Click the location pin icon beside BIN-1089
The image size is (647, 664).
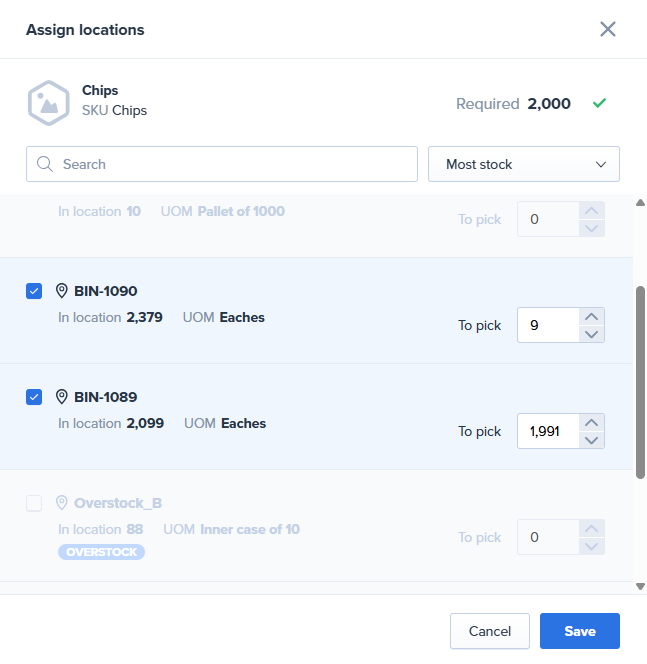pyautogui.click(x=62, y=397)
